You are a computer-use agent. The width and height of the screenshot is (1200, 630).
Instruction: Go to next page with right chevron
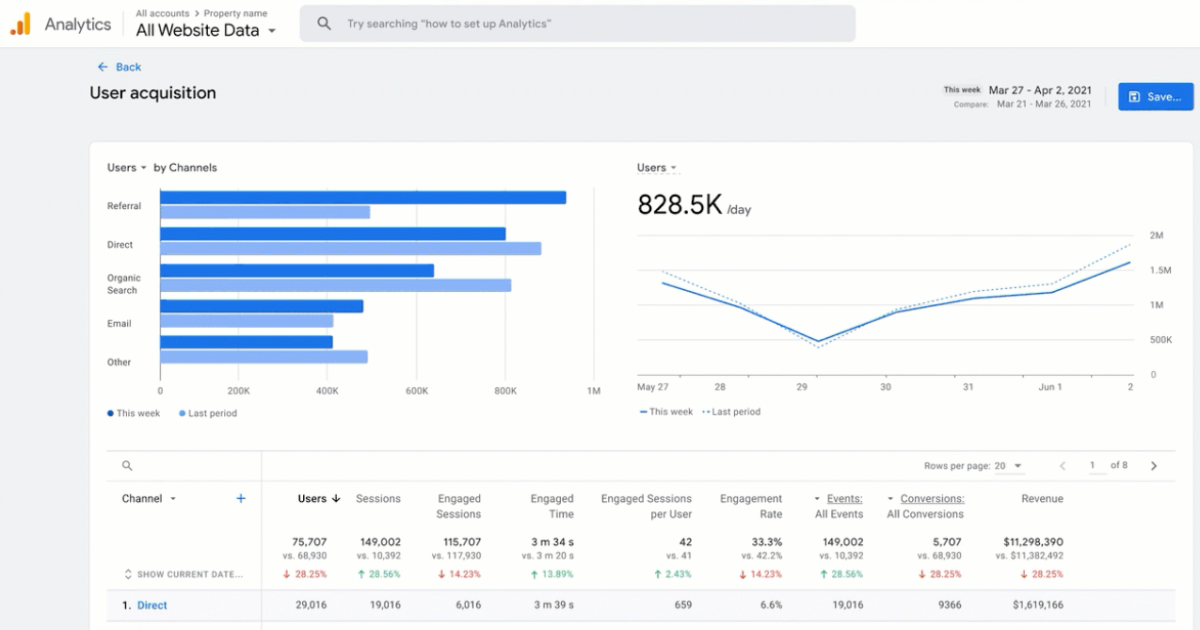click(x=1153, y=466)
